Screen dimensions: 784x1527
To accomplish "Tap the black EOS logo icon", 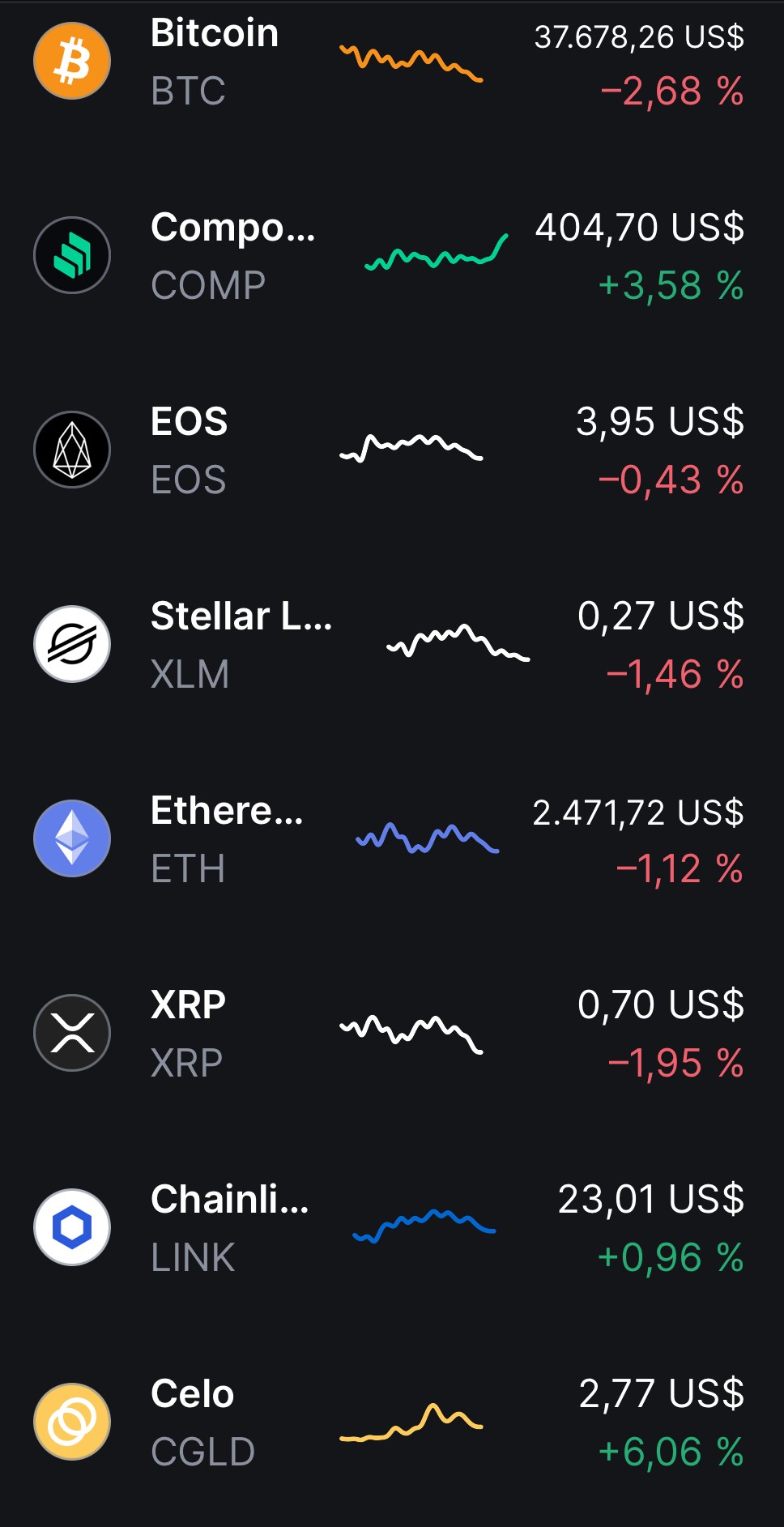I will 72,450.
